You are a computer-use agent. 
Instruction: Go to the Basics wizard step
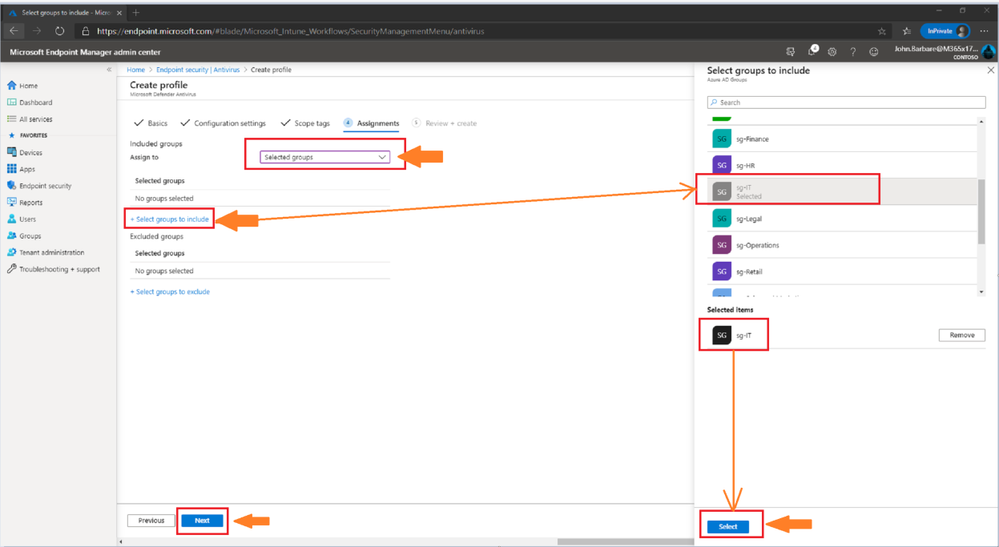(151, 123)
